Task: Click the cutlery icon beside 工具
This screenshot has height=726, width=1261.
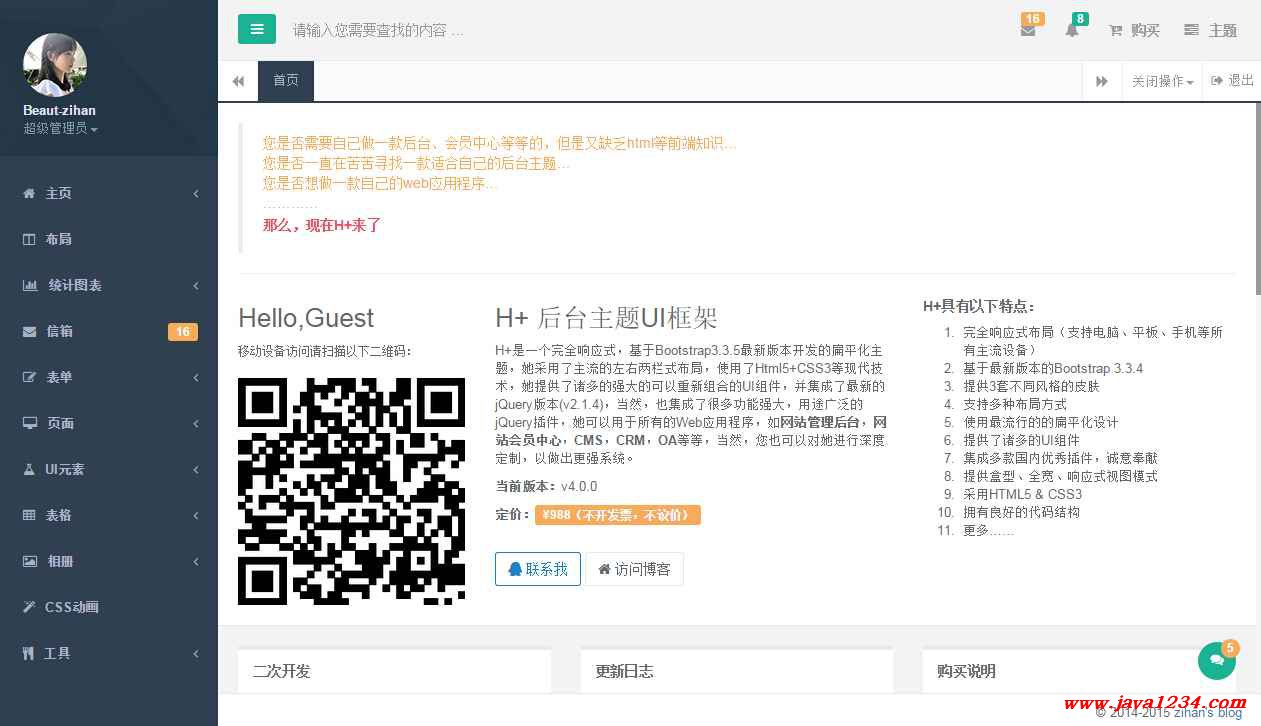Action: click(x=28, y=653)
